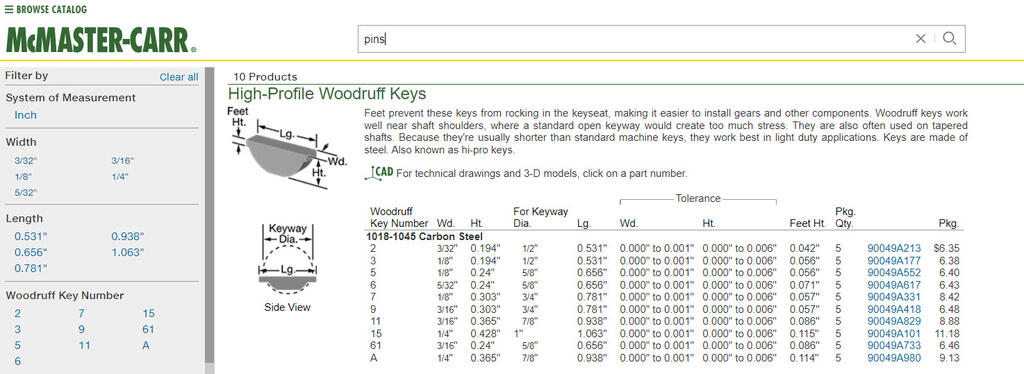Viewport: 1024px width, 374px height.
Task: Open part number 90049A213
Action: pyautogui.click(x=894, y=249)
